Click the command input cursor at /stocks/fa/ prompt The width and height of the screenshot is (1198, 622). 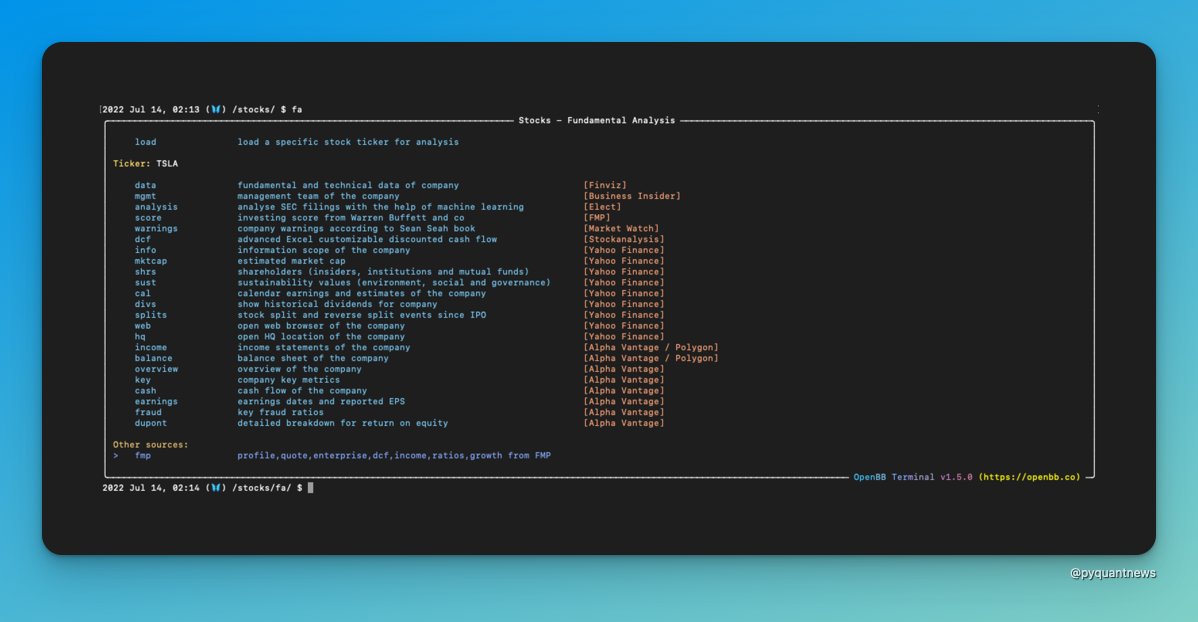(x=310, y=488)
